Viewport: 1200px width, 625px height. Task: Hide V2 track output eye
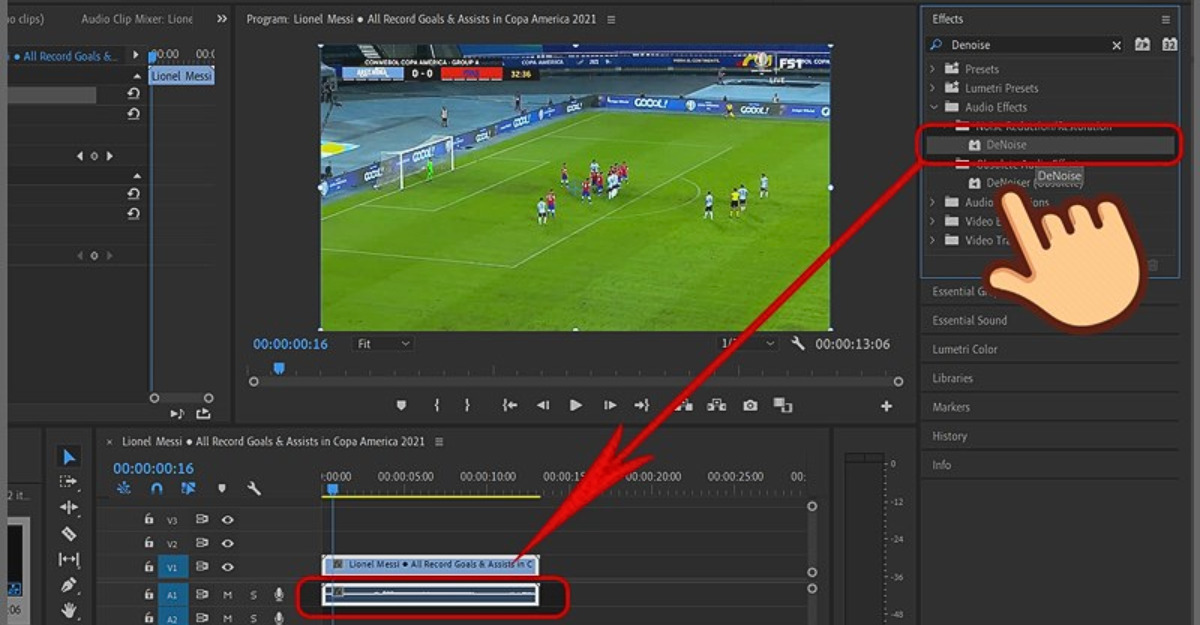[228, 544]
